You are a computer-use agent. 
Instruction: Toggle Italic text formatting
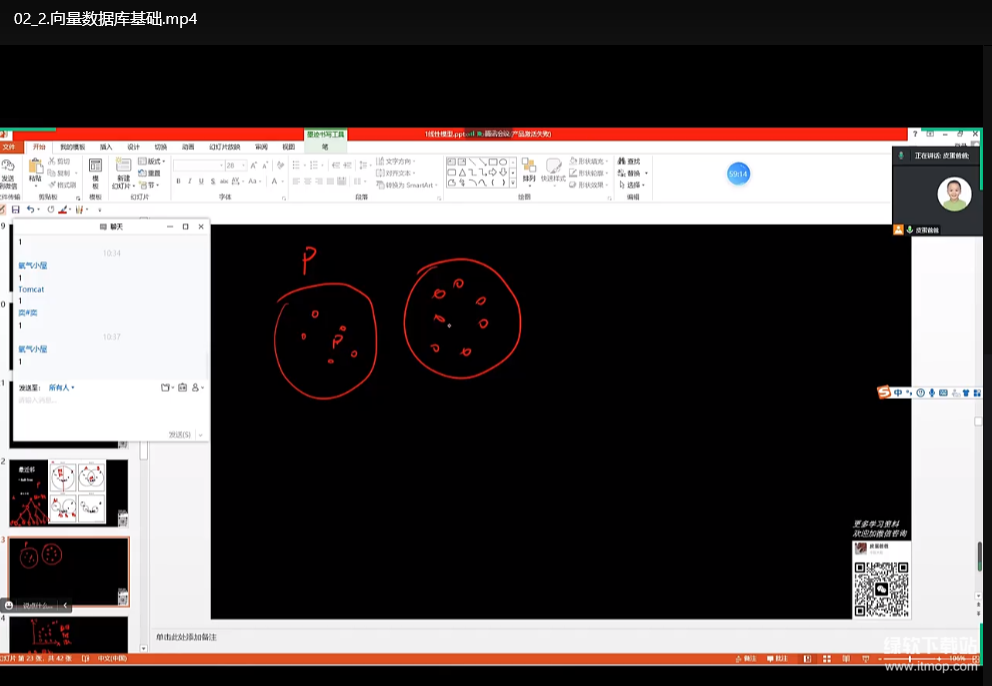click(189, 182)
